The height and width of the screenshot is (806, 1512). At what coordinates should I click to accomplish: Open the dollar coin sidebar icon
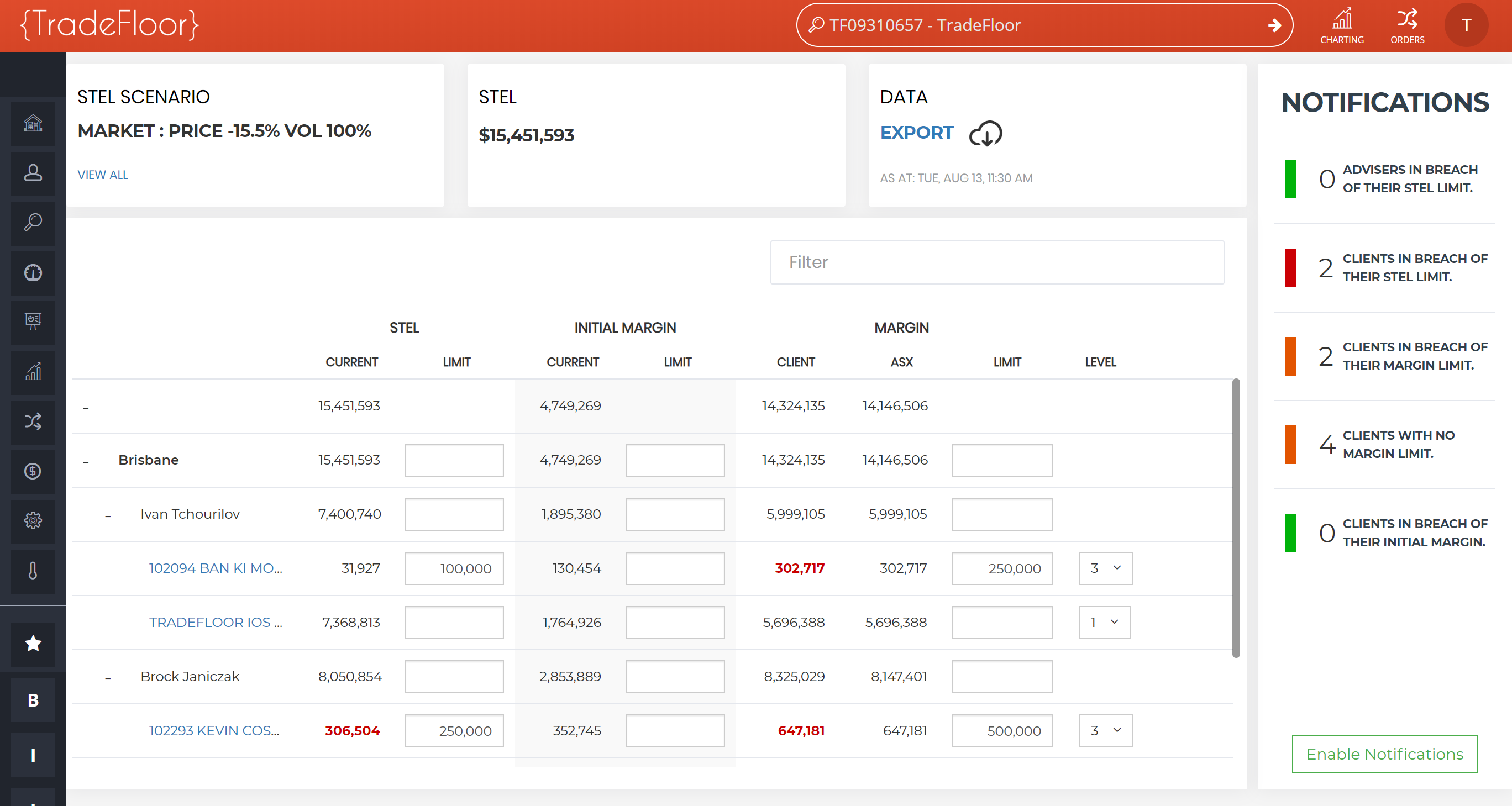click(33, 471)
